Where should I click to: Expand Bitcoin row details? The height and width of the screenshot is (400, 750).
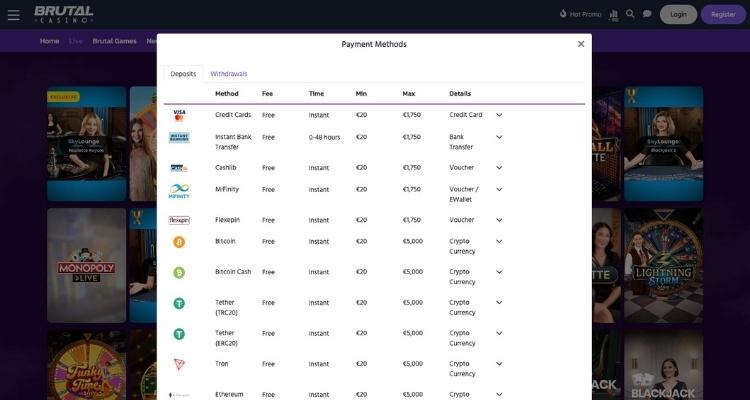coord(499,241)
